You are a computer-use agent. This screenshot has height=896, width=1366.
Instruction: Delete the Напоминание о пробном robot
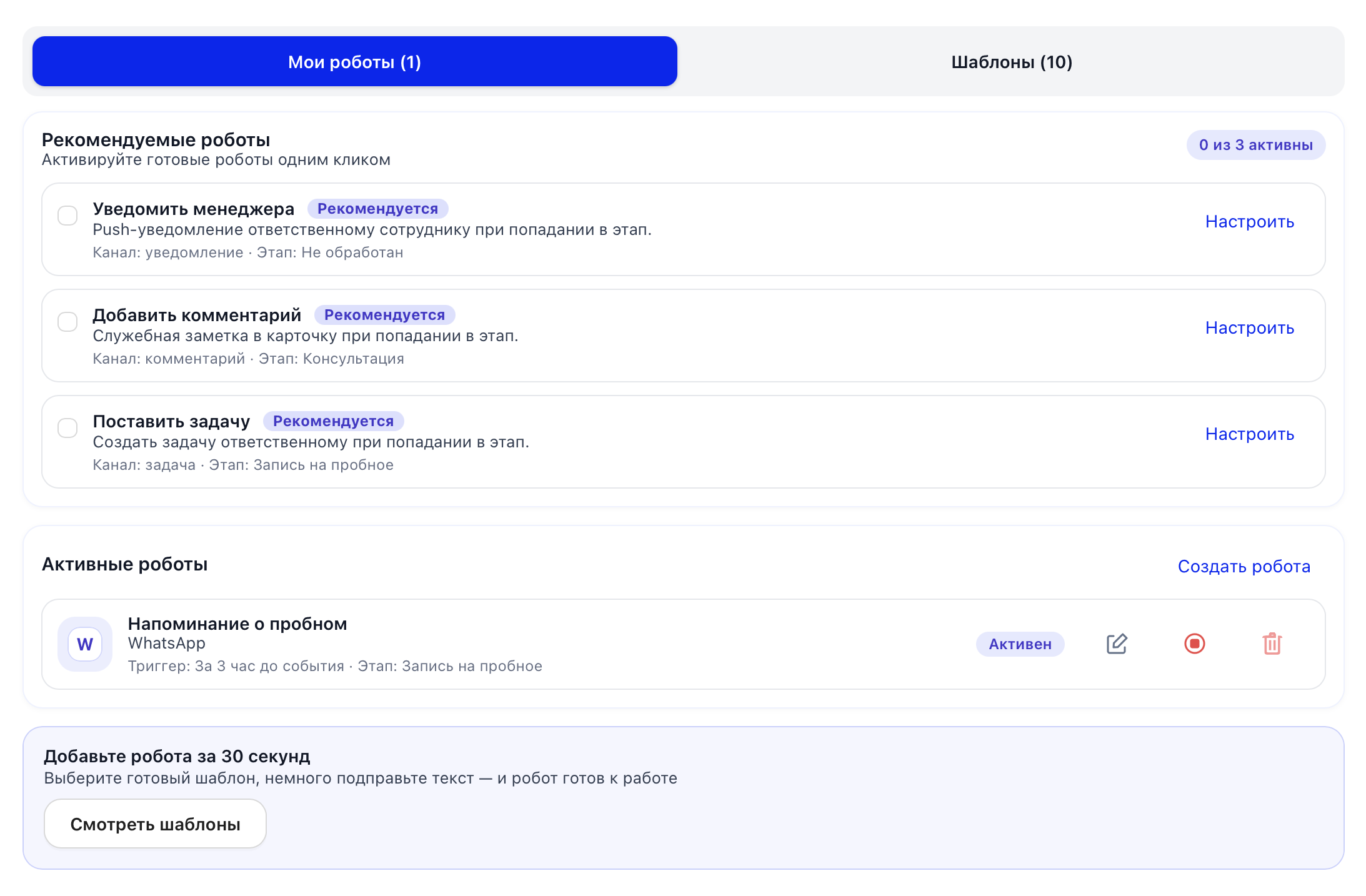[x=1272, y=644]
